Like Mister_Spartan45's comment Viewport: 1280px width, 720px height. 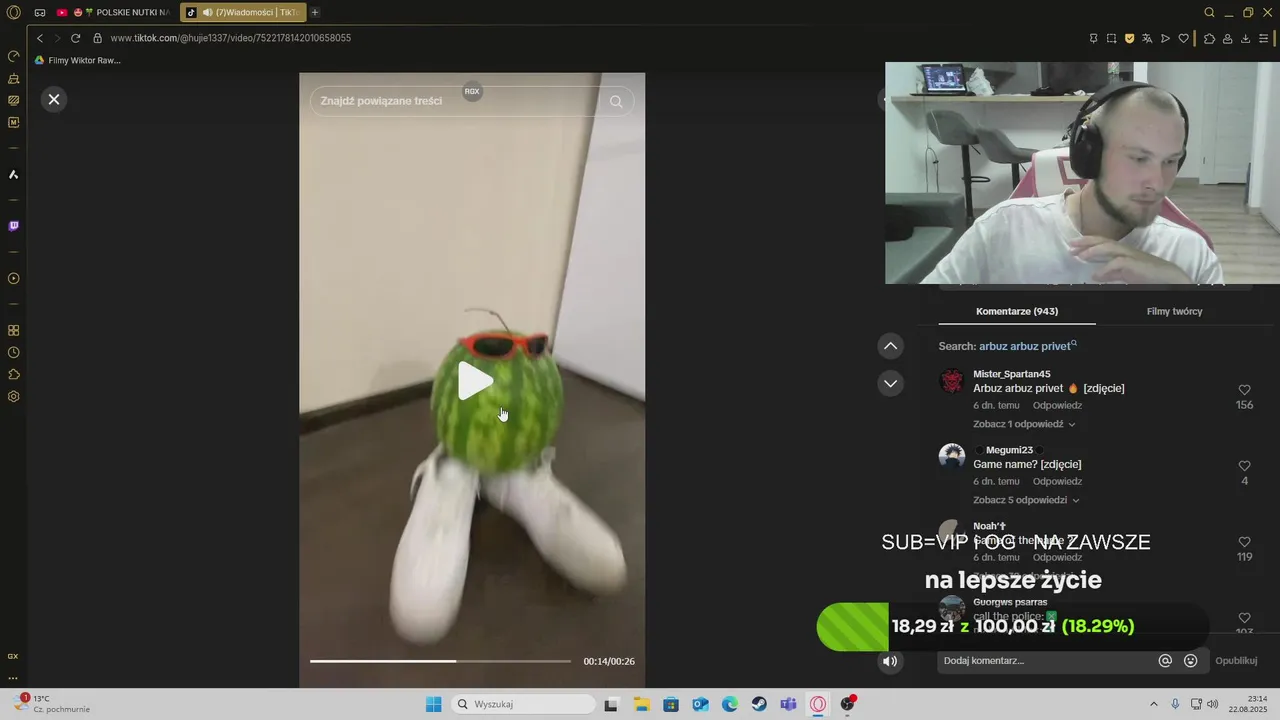(1245, 390)
